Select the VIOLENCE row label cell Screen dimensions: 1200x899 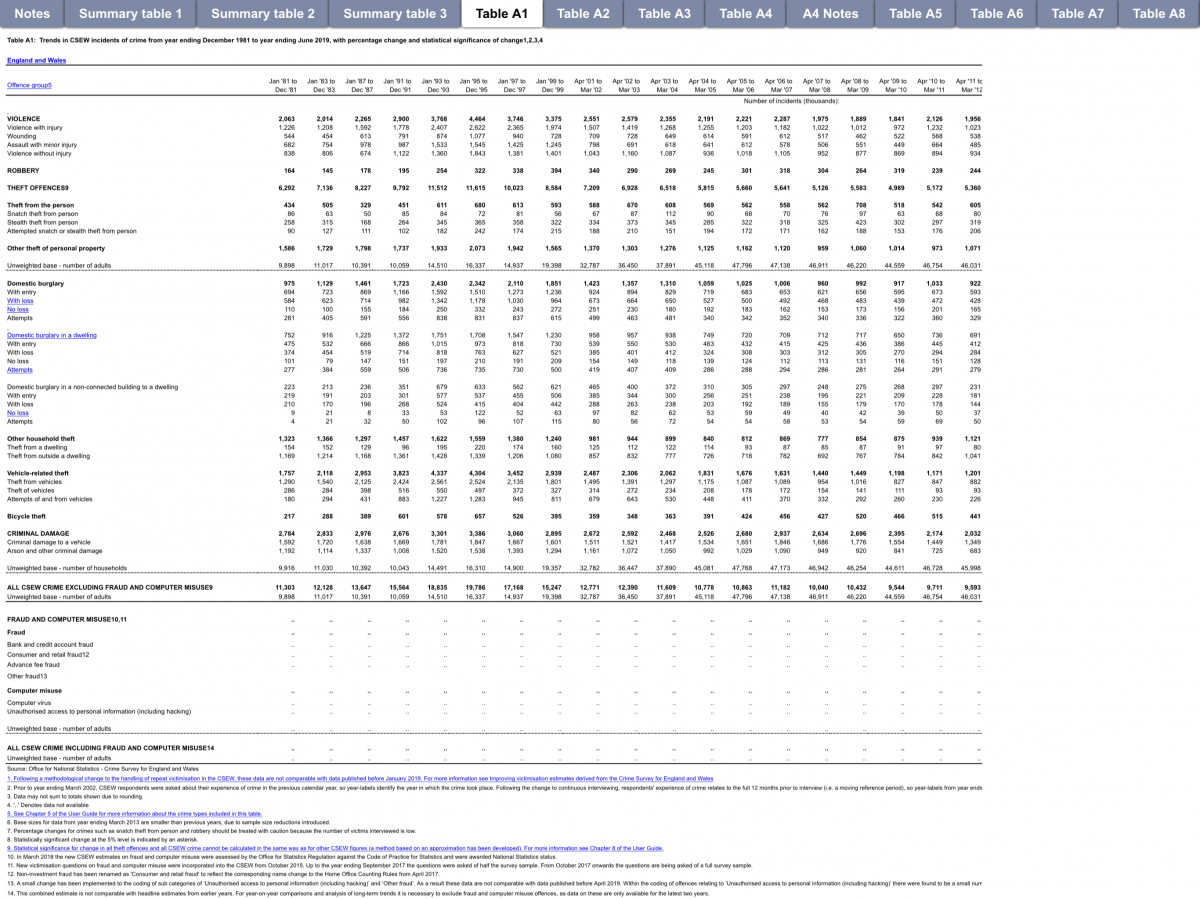coord(24,118)
